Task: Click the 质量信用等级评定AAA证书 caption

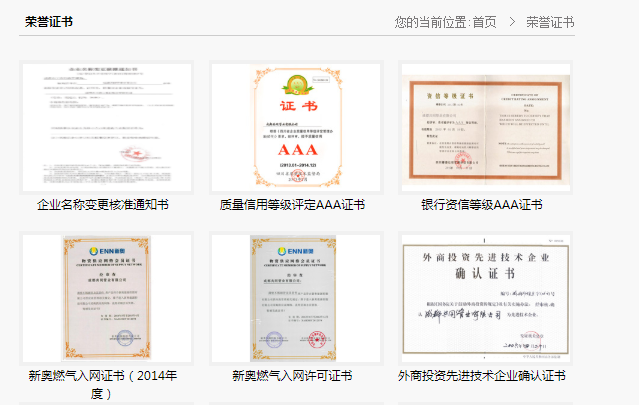Action: tap(292, 205)
